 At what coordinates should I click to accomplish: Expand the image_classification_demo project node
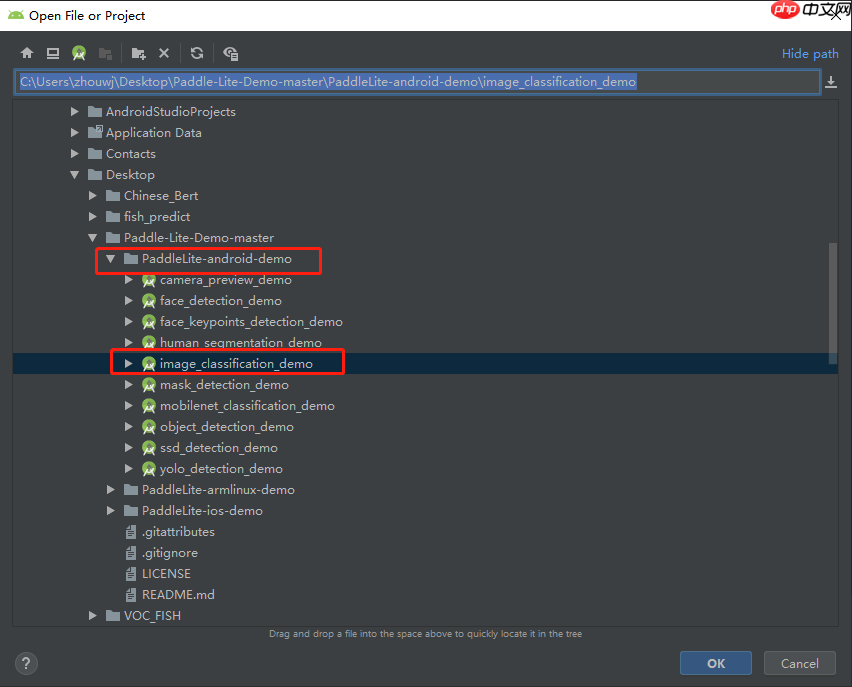pos(129,364)
